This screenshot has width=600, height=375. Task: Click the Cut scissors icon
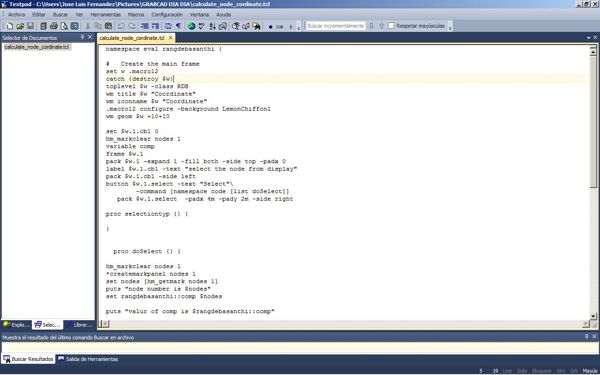(x=88, y=26)
